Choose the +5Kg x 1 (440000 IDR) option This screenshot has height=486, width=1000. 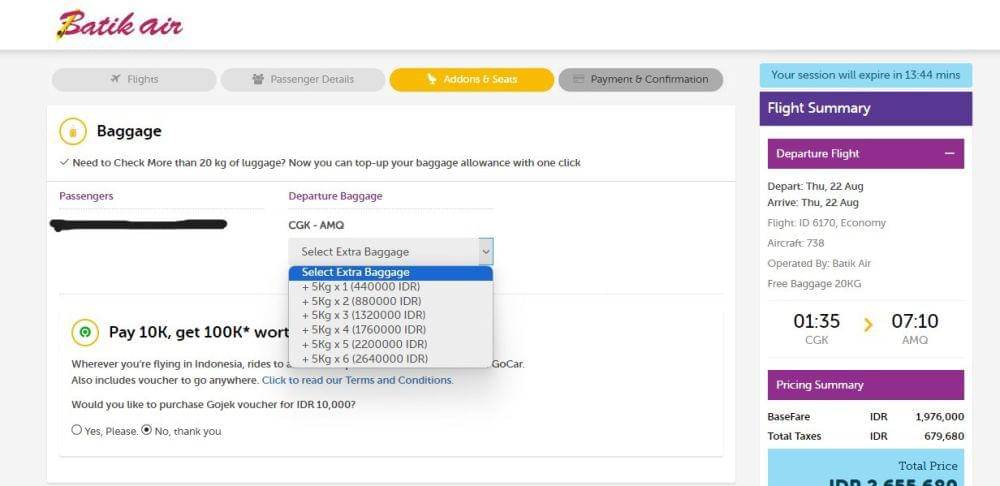tap(361, 287)
